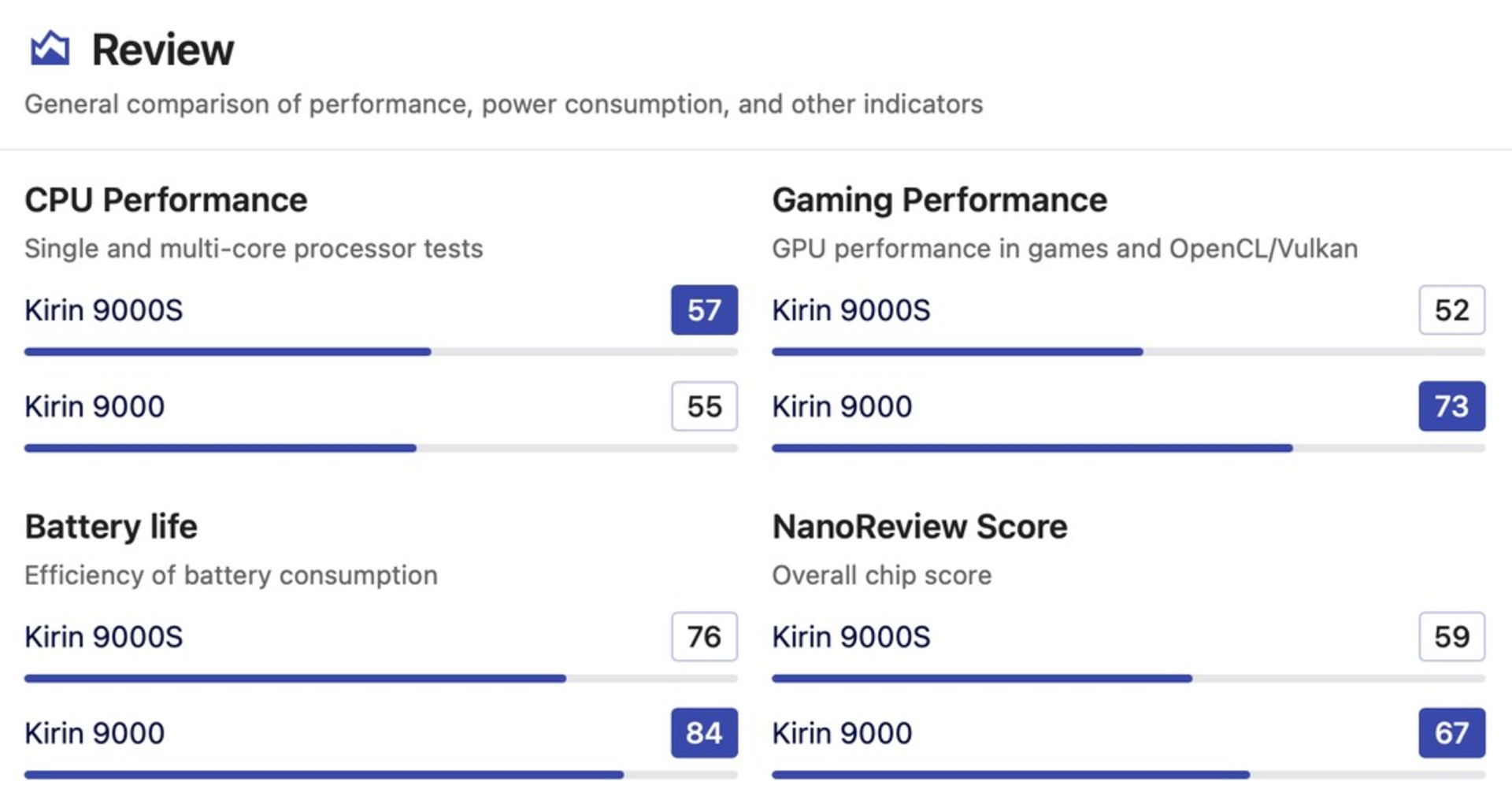Select the Kirin 9000S entry in Gaming Performance
1512x800 pixels.
click(x=851, y=310)
